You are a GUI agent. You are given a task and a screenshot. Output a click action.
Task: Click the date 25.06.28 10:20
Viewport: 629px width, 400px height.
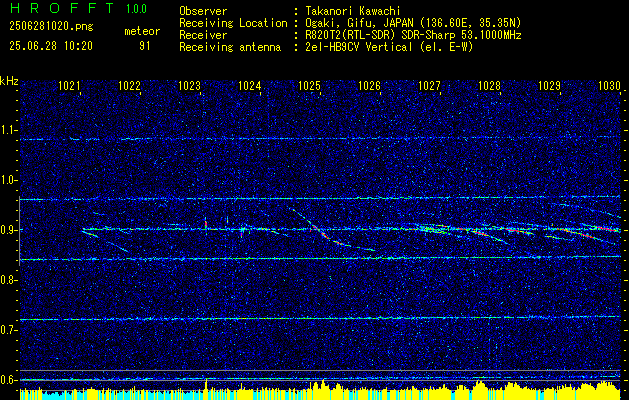(x=51, y=46)
